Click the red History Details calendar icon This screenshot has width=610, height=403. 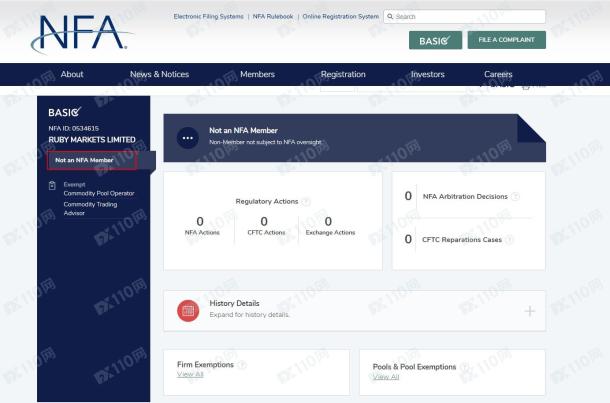click(188, 310)
